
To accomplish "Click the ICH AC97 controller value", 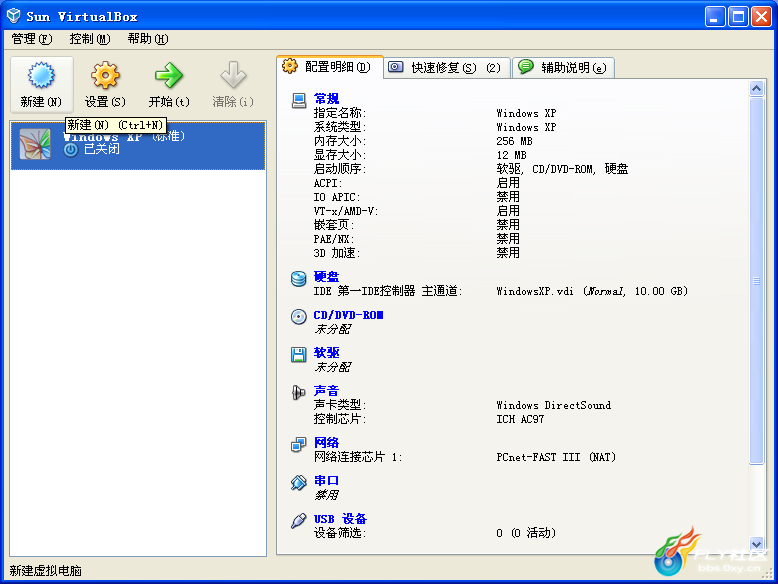I will 520,419.
